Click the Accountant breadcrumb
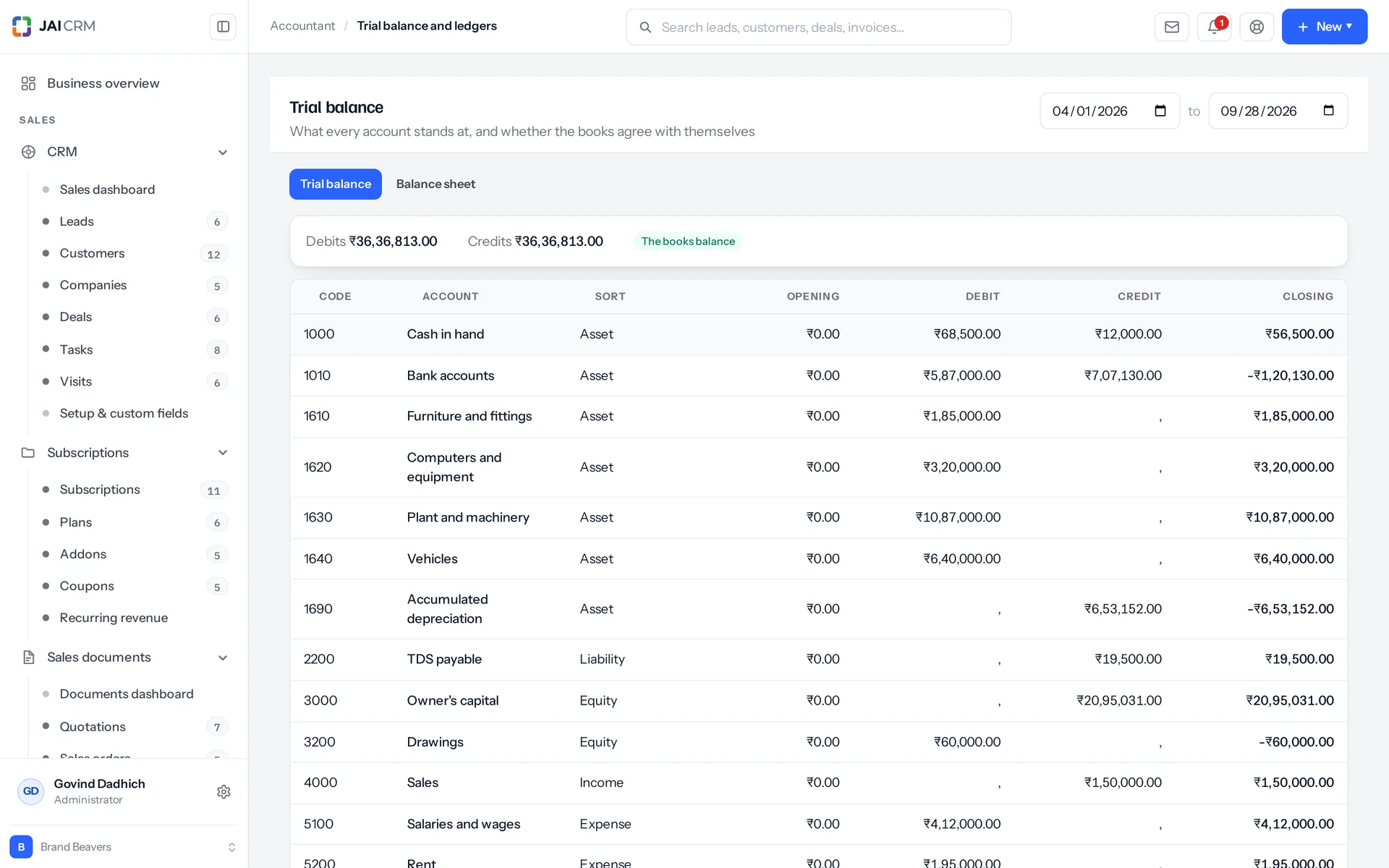This screenshot has width=1389, height=868. click(302, 26)
